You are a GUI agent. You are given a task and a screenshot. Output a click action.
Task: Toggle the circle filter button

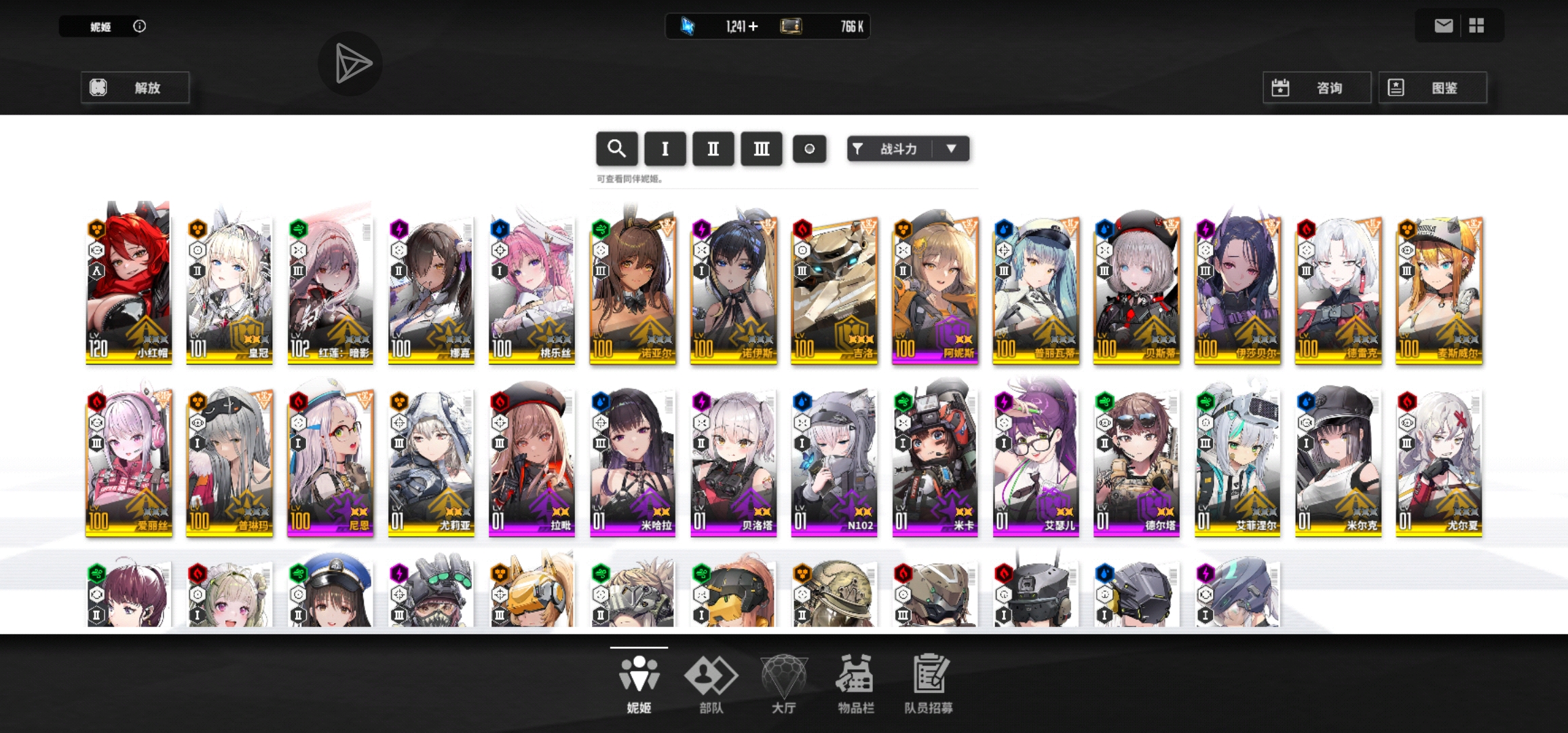(x=809, y=149)
